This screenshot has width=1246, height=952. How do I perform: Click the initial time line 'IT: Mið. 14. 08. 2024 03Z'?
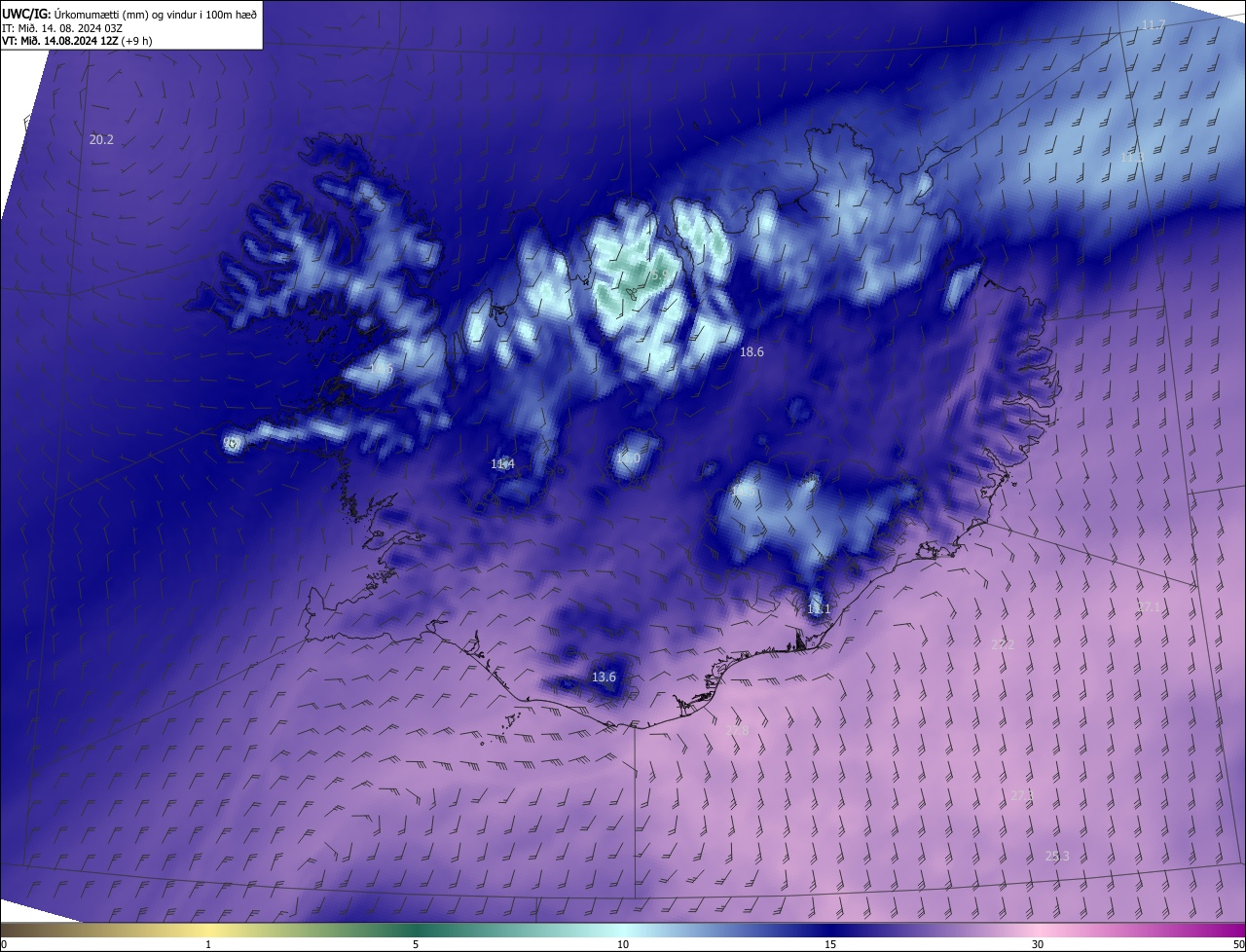pos(64,28)
